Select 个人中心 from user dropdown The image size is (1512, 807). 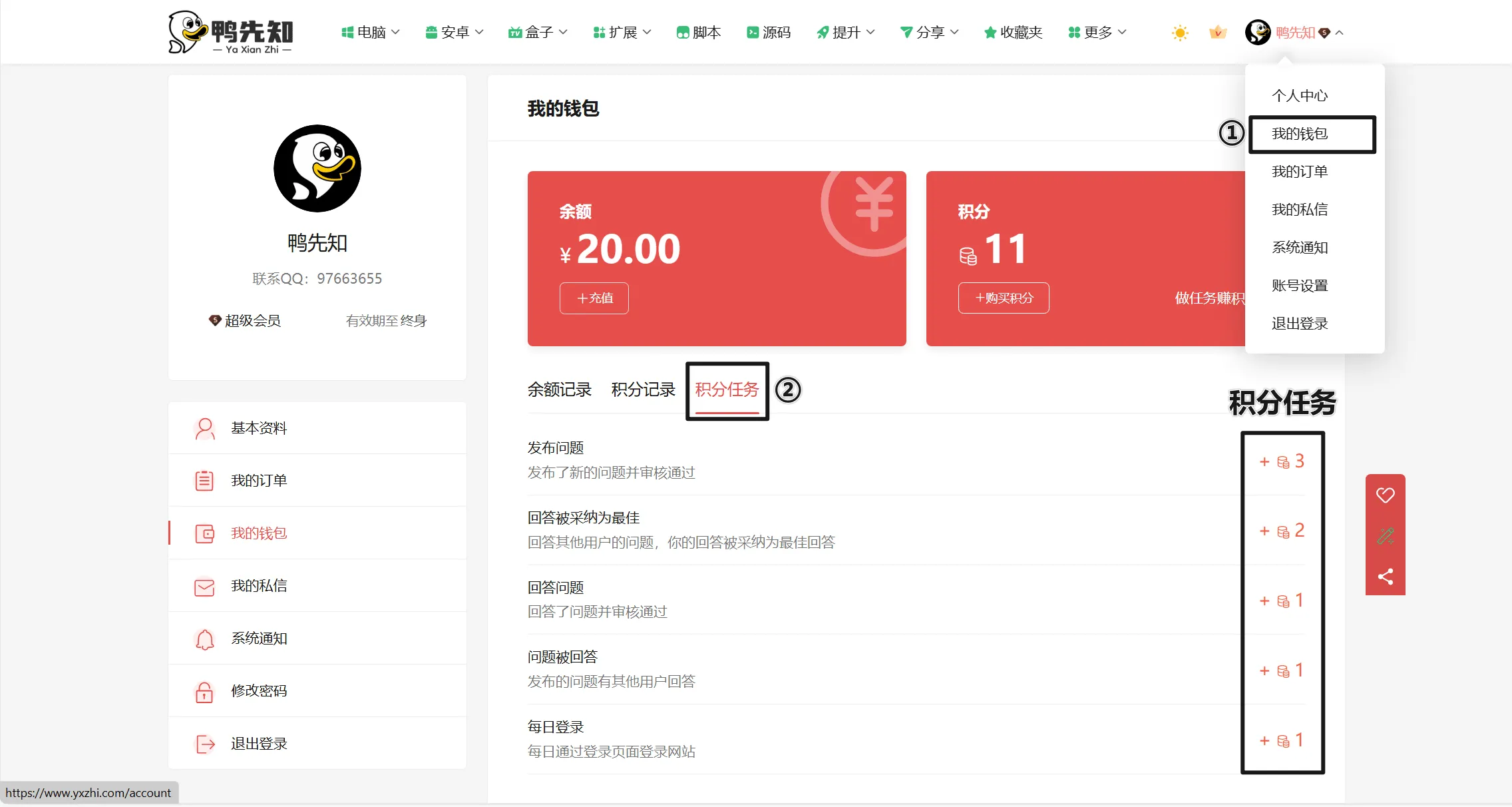tap(1300, 96)
